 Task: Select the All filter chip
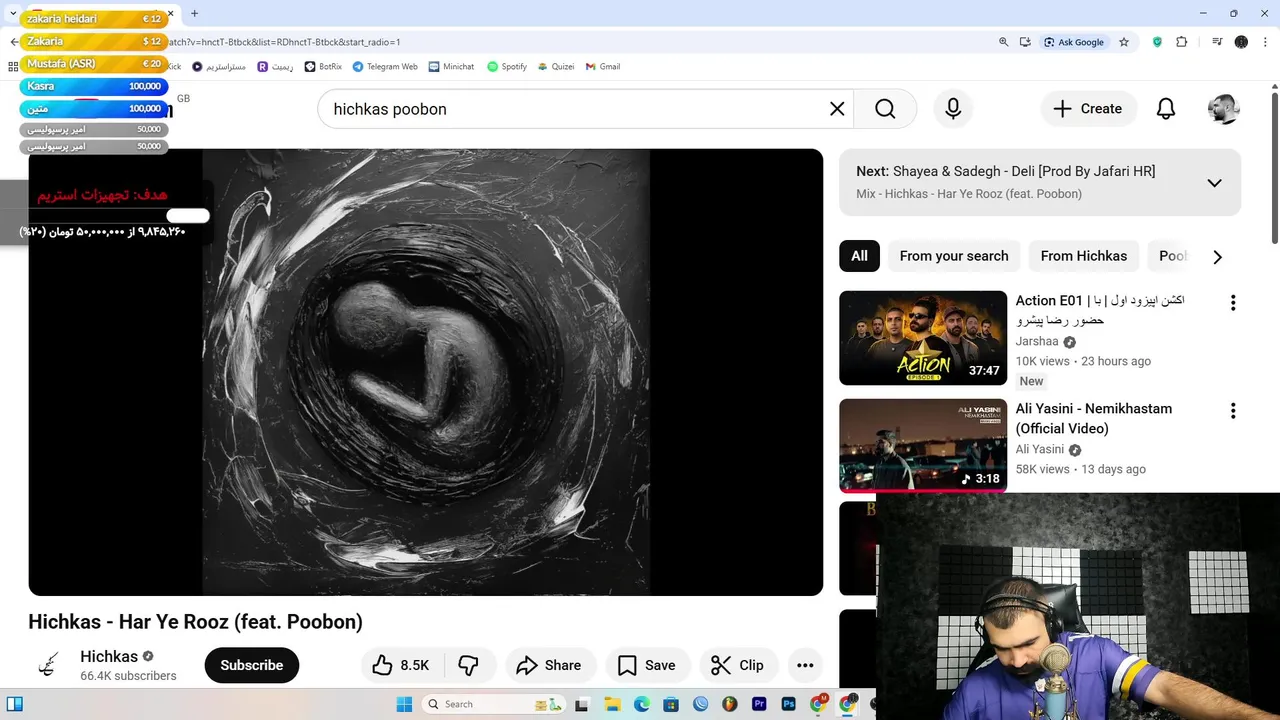coord(859,256)
